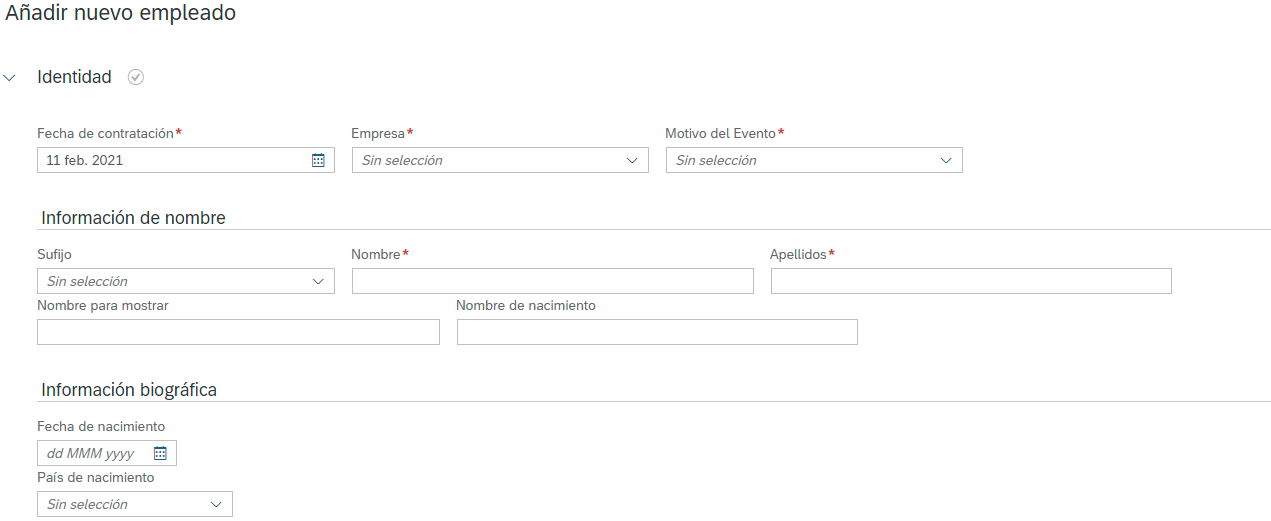Click the Información biográfica heading
This screenshot has height=521, width=1271.
(x=129, y=390)
